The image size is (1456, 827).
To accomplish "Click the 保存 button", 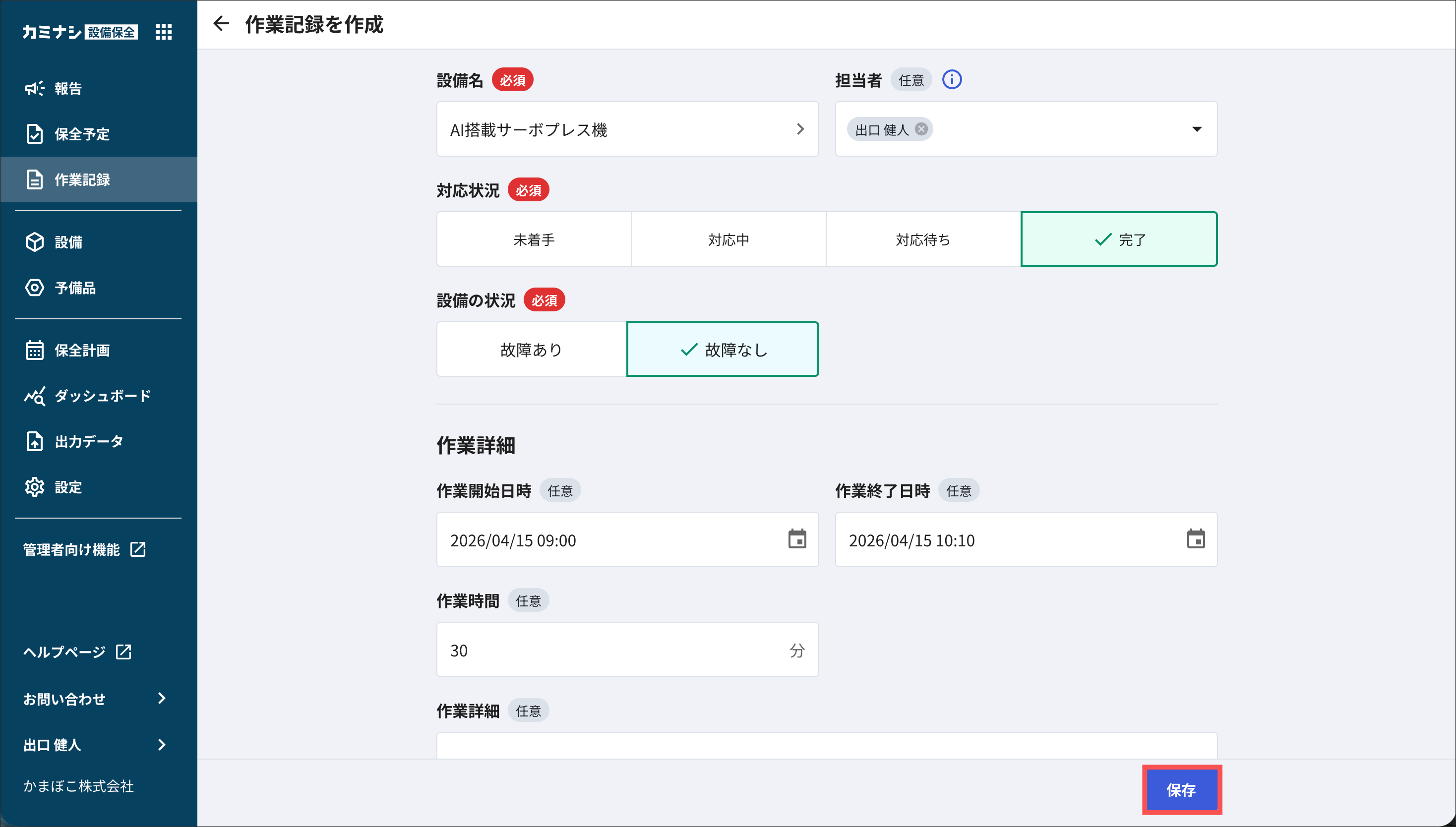I will pyautogui.click(x=1181, y=789).
